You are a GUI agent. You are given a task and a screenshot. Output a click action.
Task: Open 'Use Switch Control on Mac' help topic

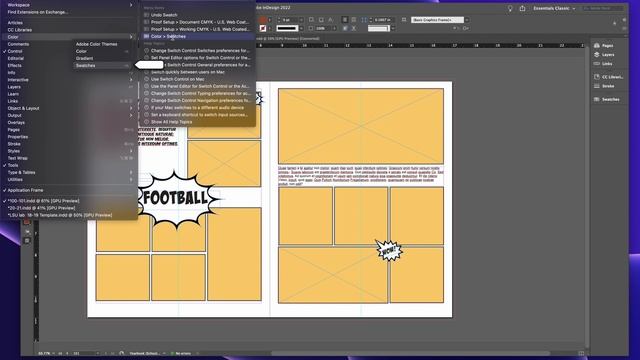178,79
